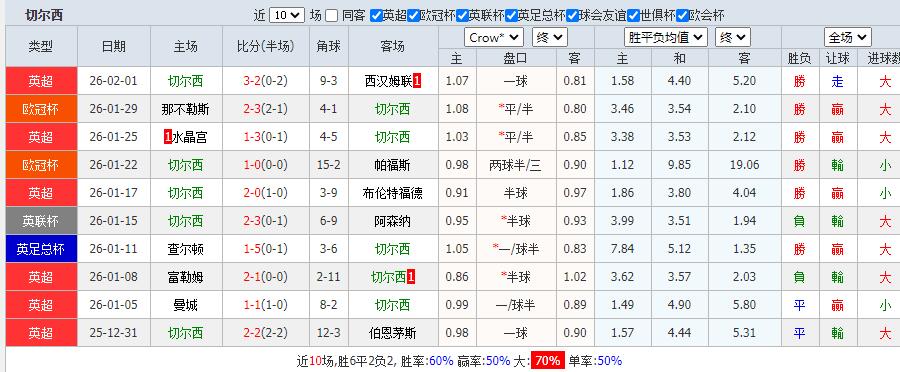This screenshot has width=900, height=372.
Task: Click the 英联杯 type label on 26-01-15
Action: coord(41,221)
